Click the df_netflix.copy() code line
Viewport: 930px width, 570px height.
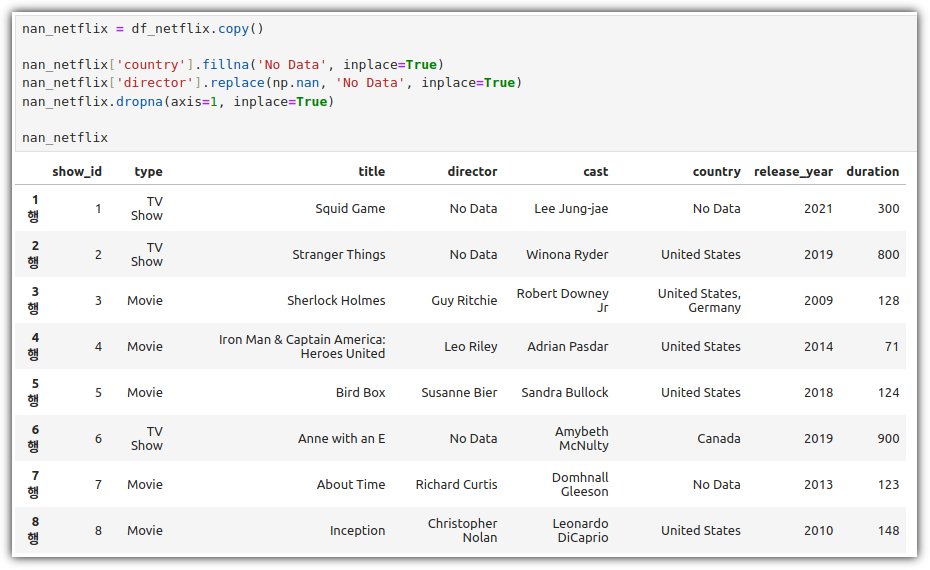coord(143,28)
